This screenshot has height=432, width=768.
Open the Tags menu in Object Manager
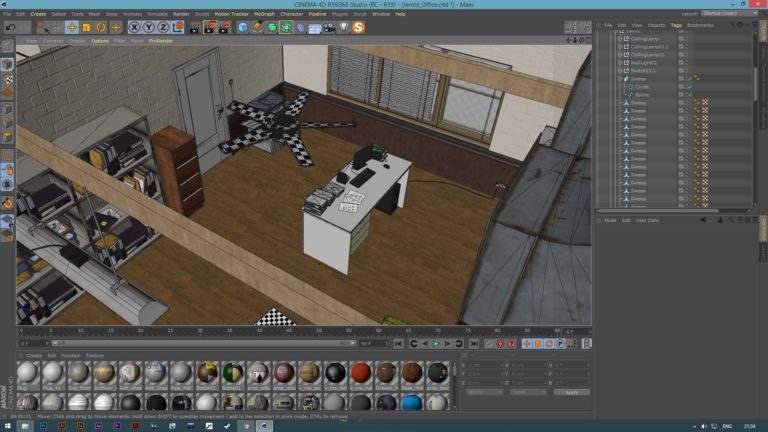[x=676, y=25]
